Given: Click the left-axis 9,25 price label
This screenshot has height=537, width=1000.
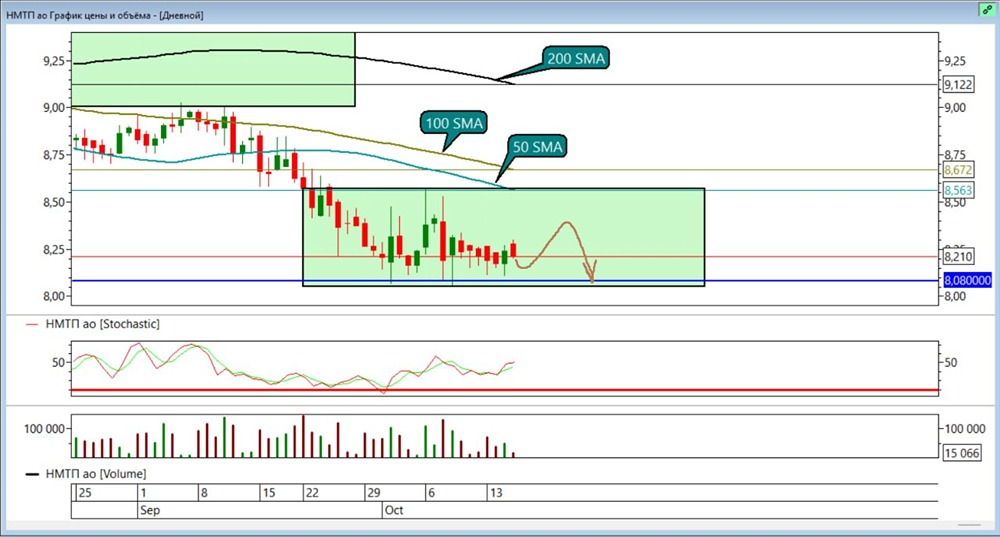Looking at the screenshot, I should point(54,61).
